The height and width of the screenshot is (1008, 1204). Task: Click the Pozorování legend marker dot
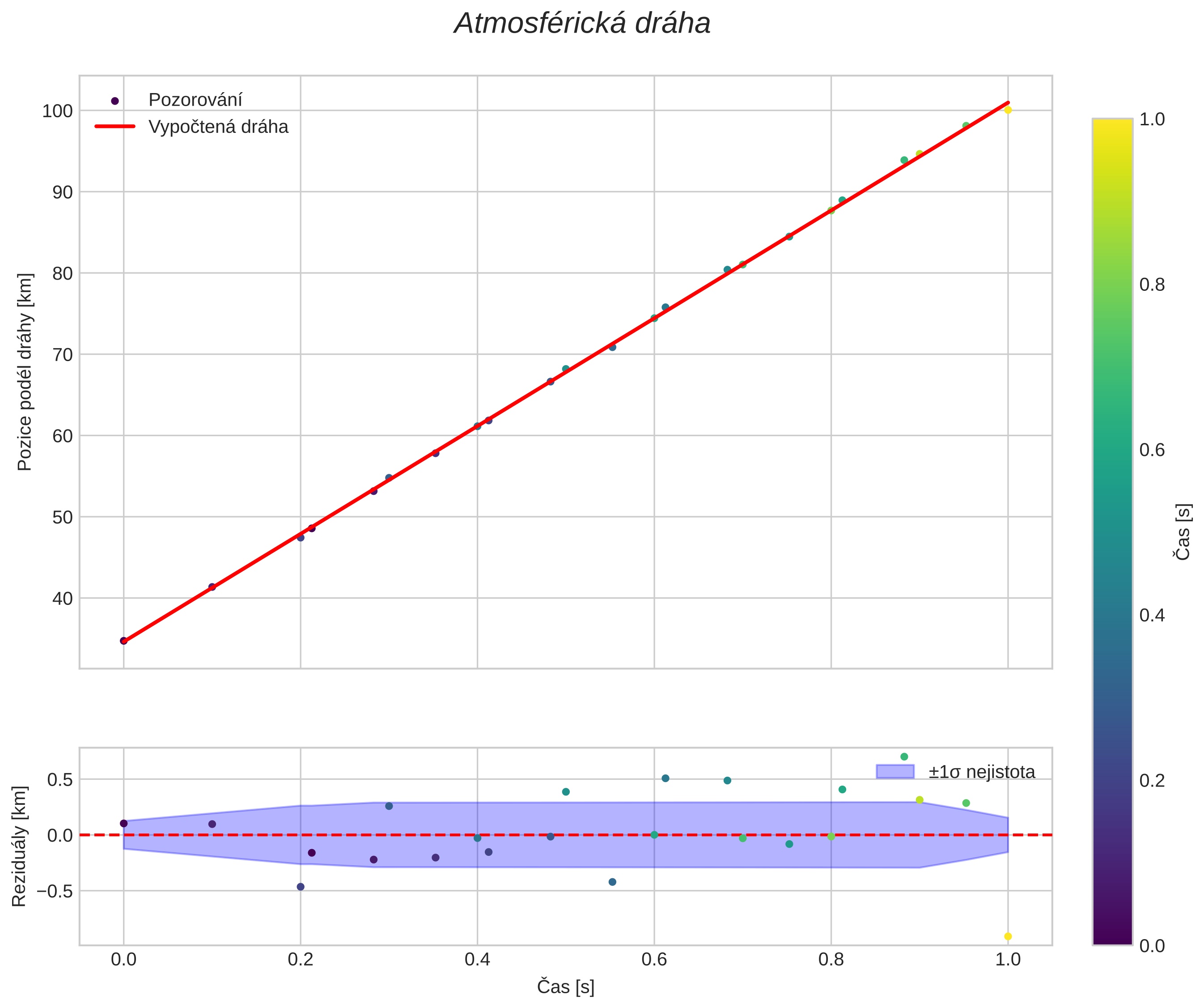(x=114, y=101)
